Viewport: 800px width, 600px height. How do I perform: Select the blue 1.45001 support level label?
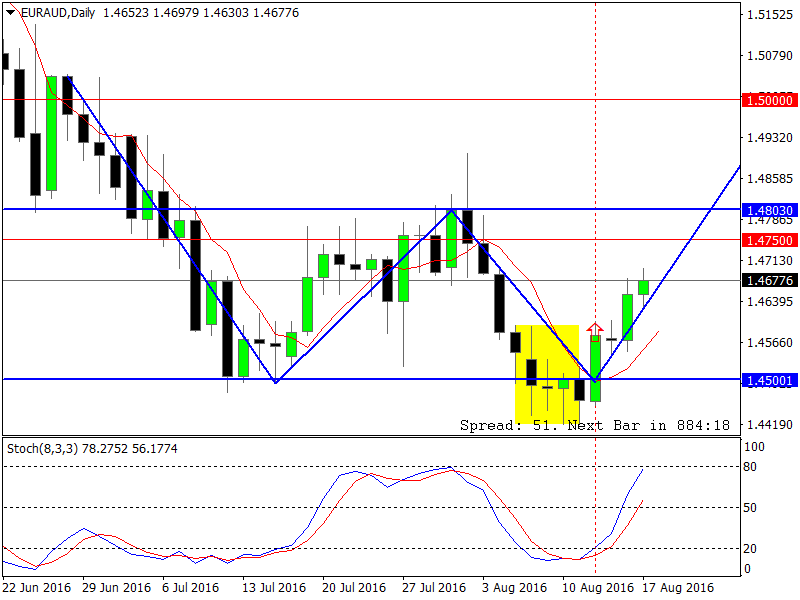(x=769, y=381)
